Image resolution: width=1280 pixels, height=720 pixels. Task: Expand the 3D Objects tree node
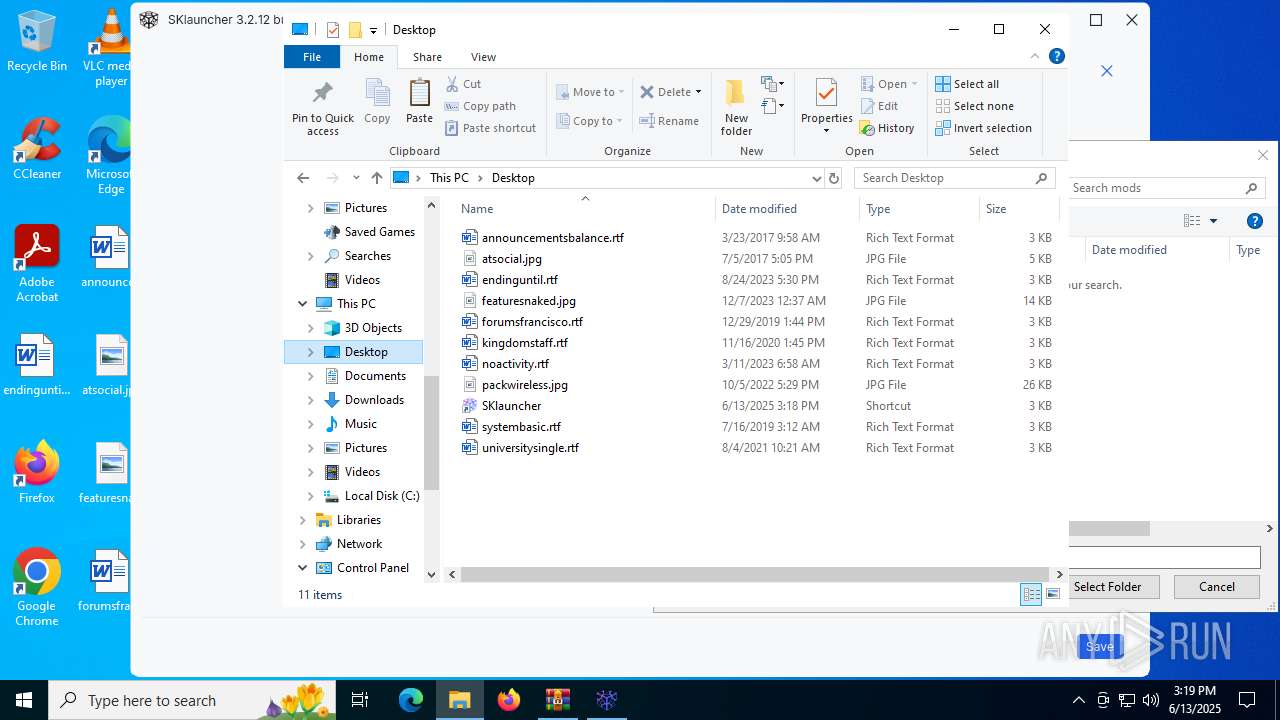point(311,328)
